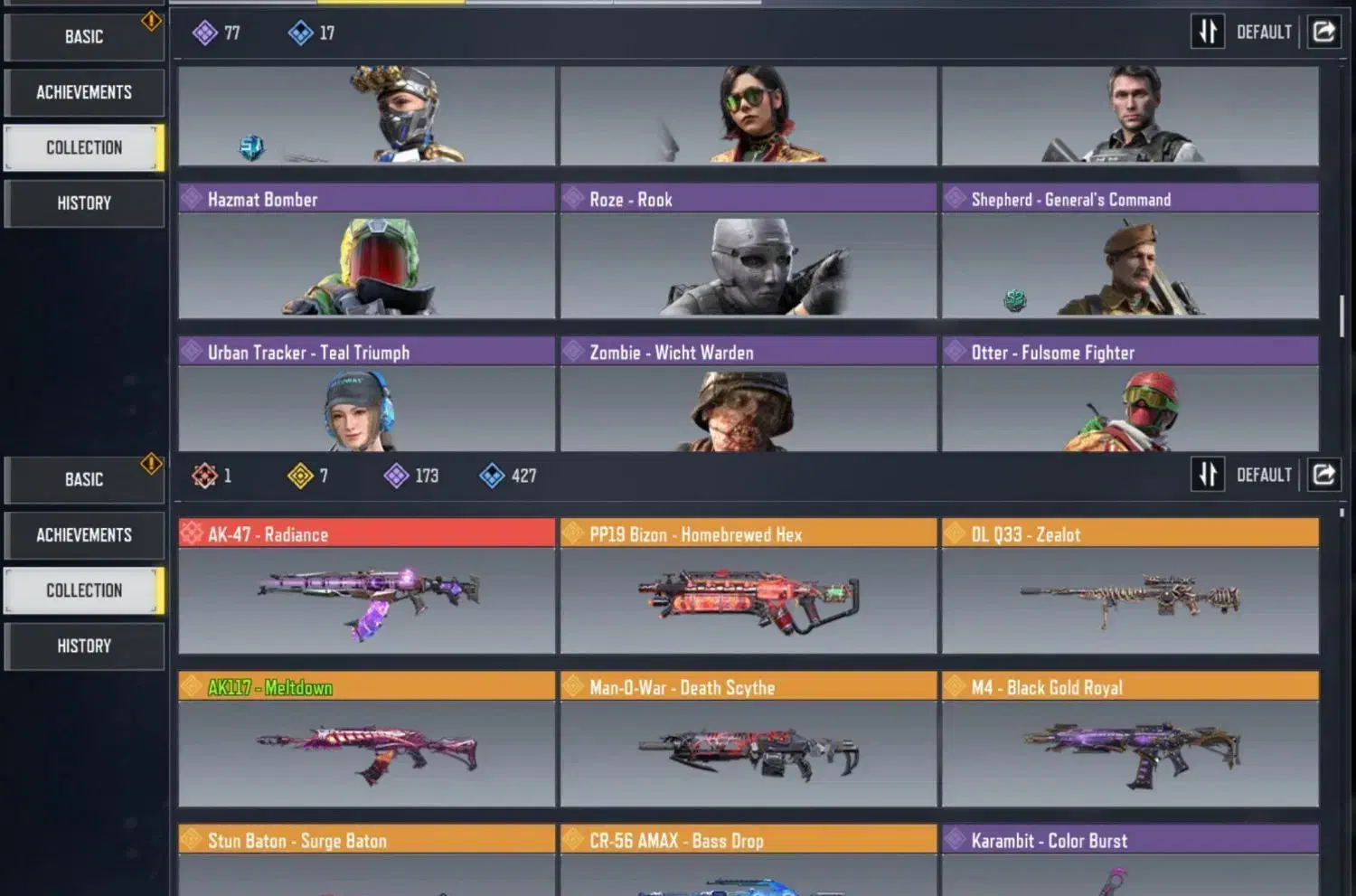The height and width of the screenshot is (896, 1356).
Task: Open the HISTORY tab beside the weapon skins
Action: tap(84, 646)
